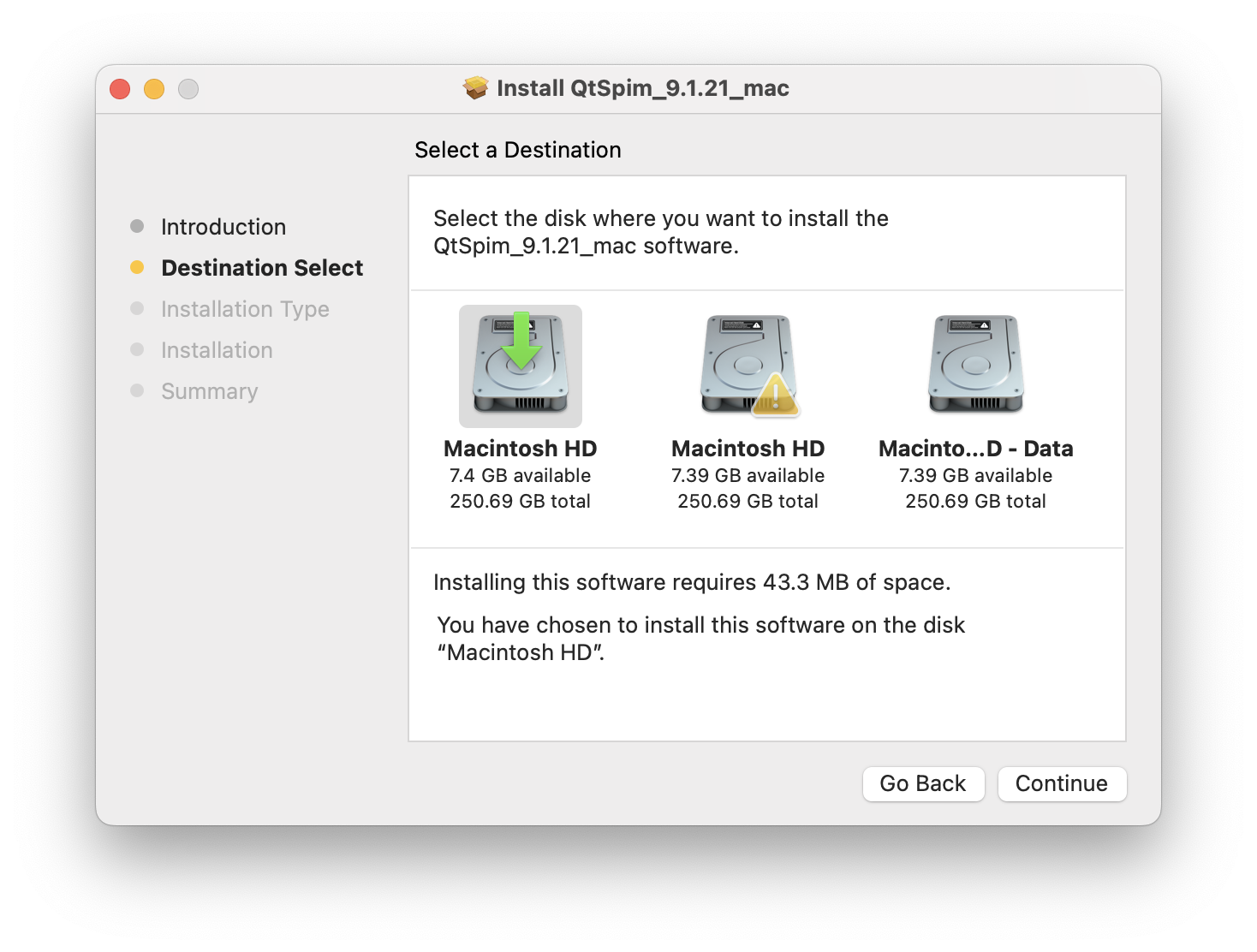1257x952 pixels.
Task: Click the package icon in the title bar
Action: pos(475,87)
